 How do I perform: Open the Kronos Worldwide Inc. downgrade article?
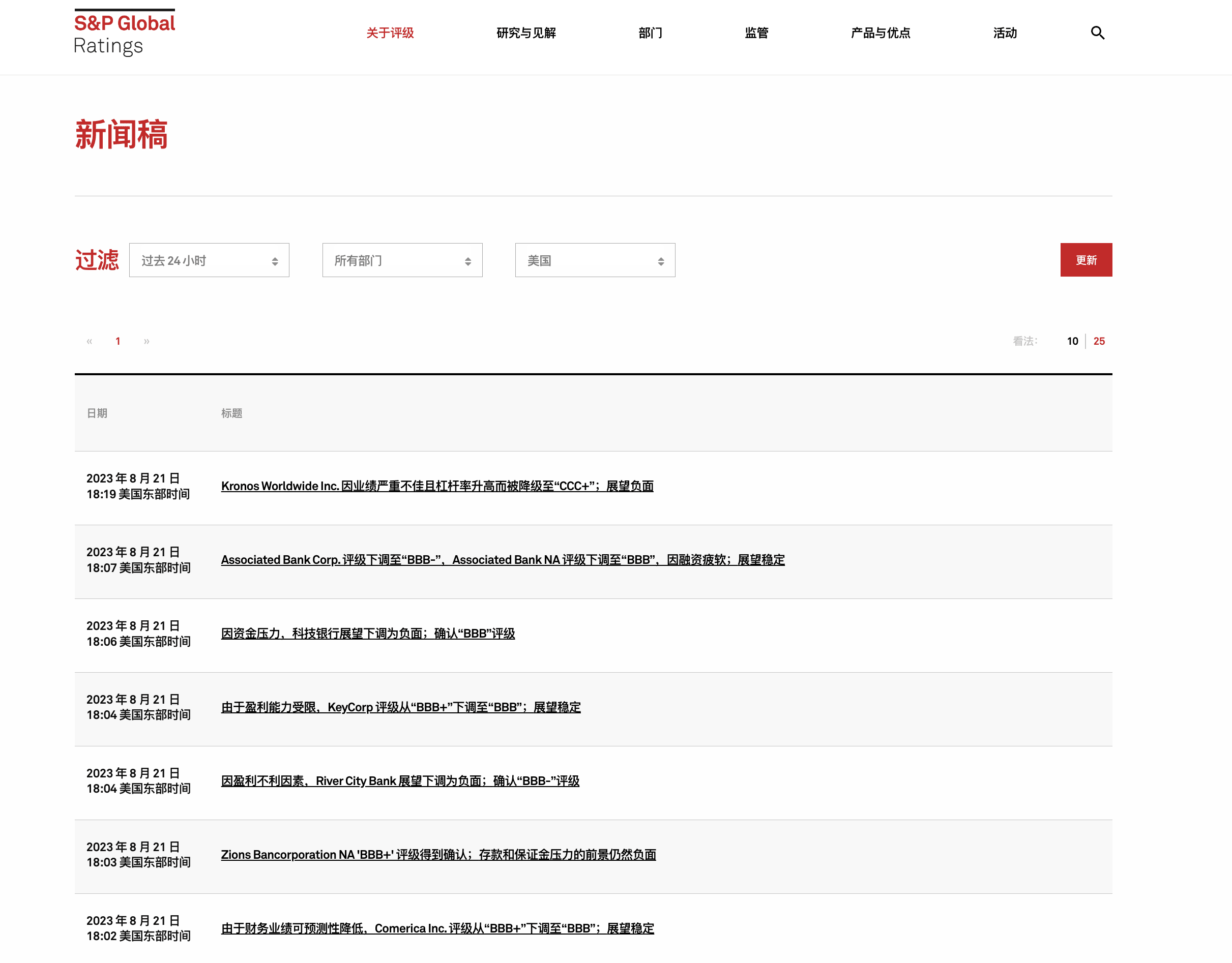(436, 486)
